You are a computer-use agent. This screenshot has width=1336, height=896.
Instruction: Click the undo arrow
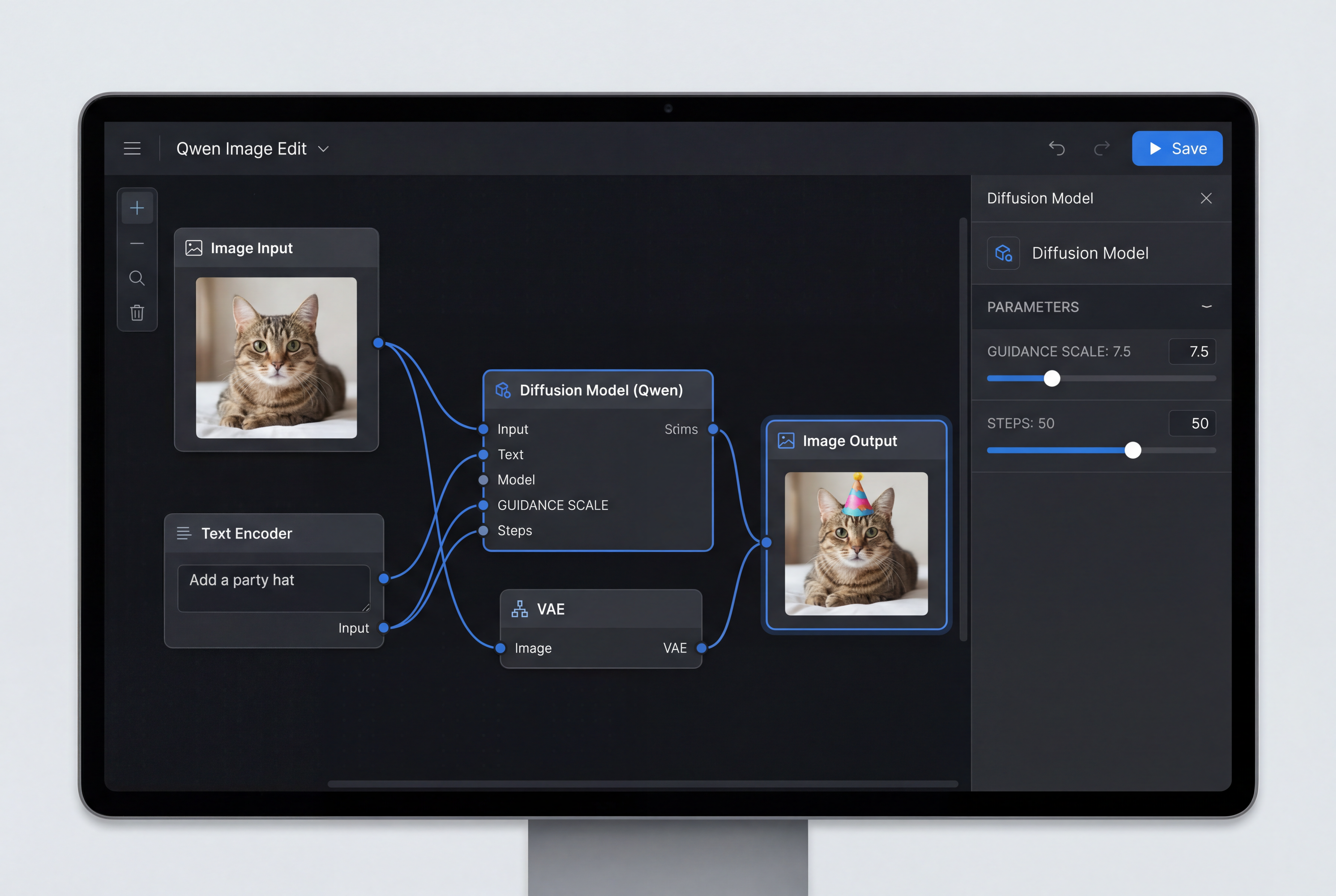coord(1056,148)
